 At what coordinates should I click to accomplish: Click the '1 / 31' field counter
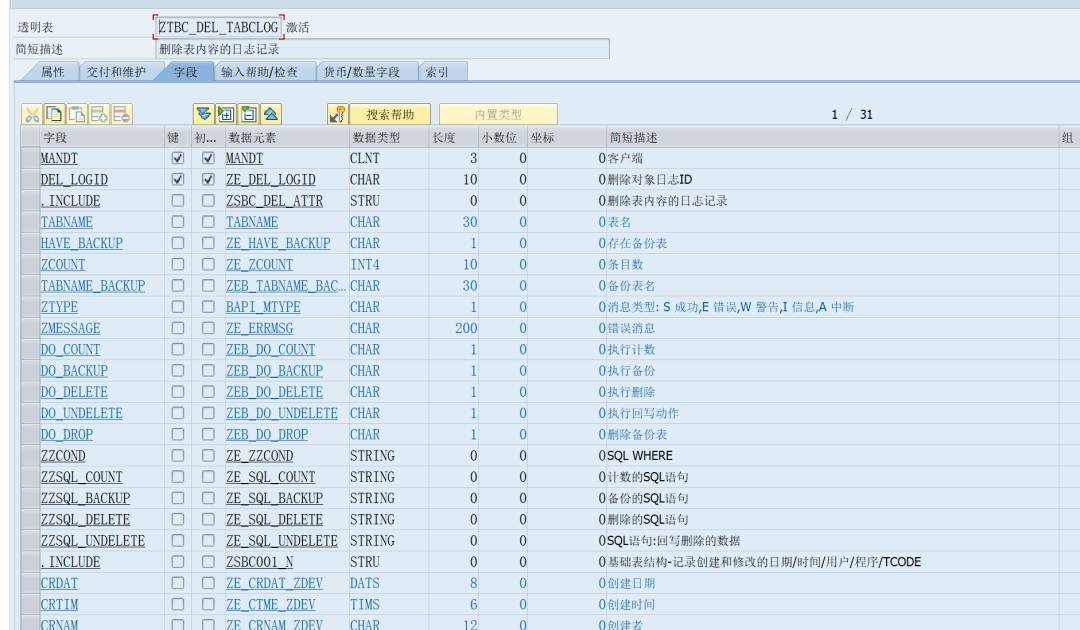tap(852, 114)
